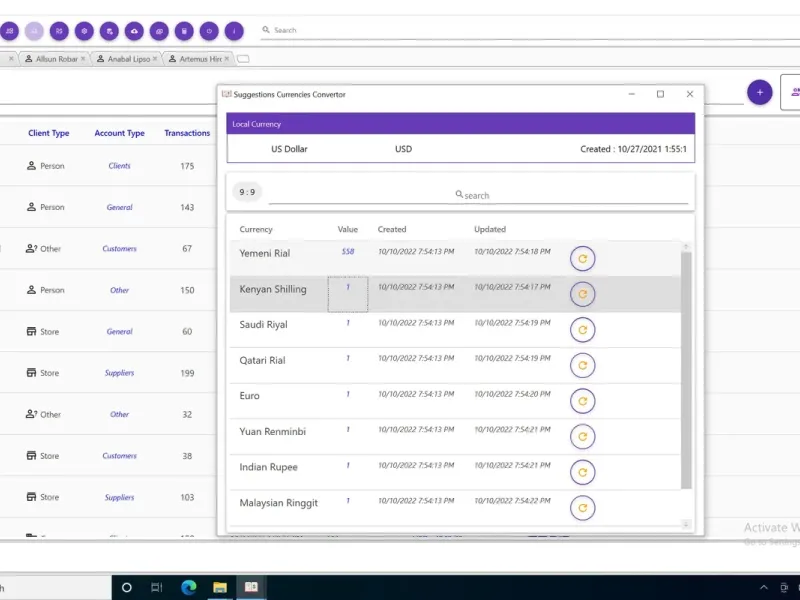The width and height of the screenshot is (800, 600).
Task: Sort by Transactions column header
Action: pyautogui.click(x=187, y=133)
